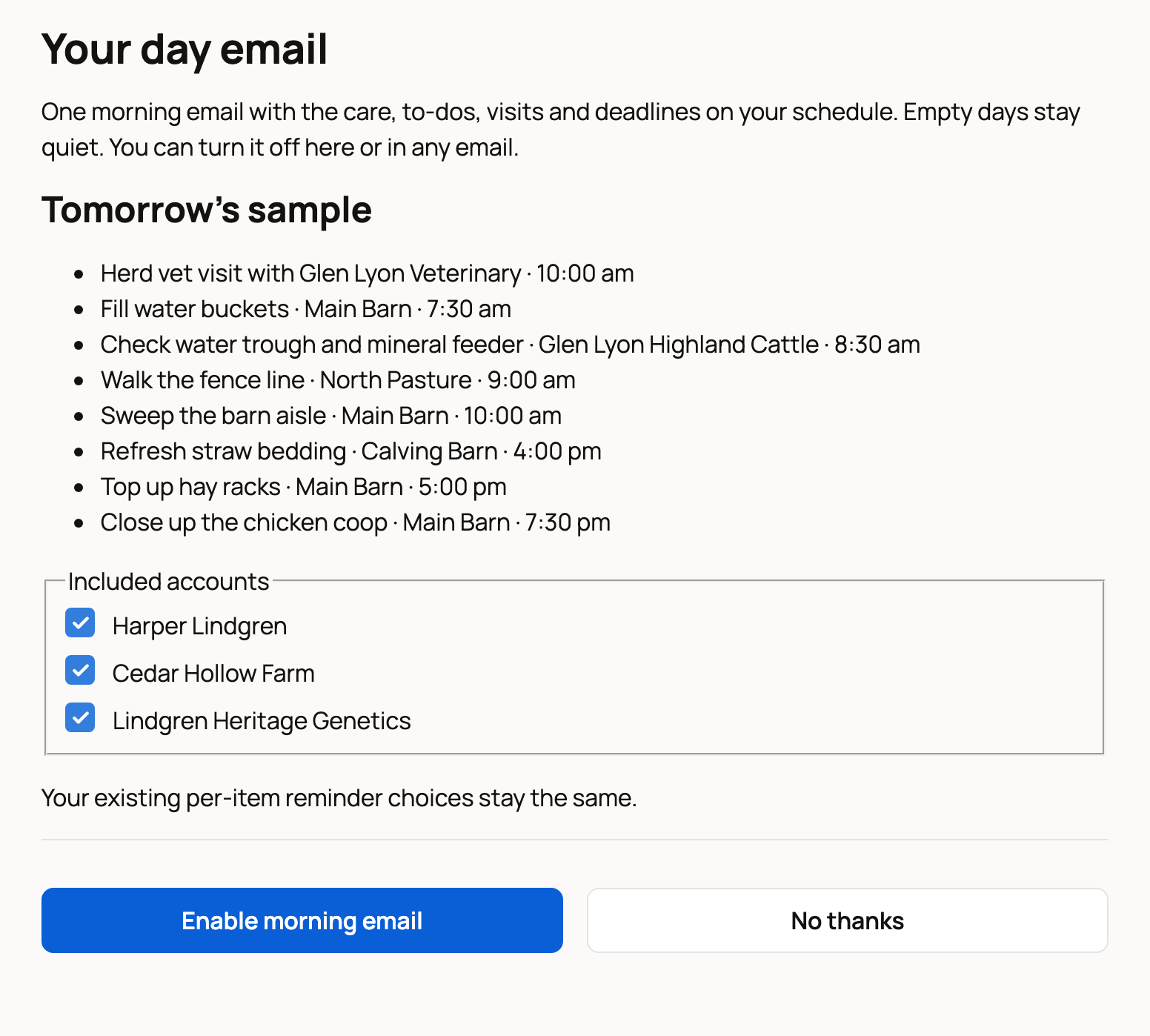This screenshot has height=1036, width=1150.
Task: Click the Included accounts legend
Action: (168, 582)
